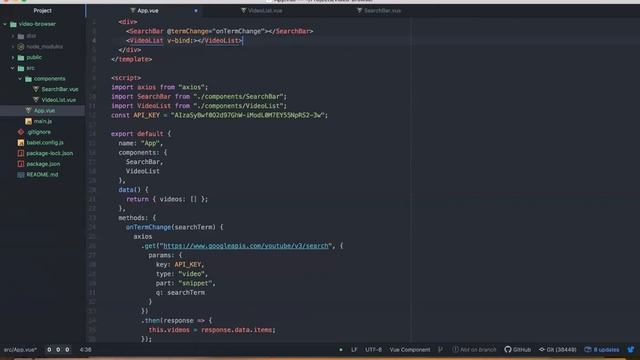Click 'import axios from "axios"' line
This screenshot has height=360, width=640.
[x=159, y=87]
